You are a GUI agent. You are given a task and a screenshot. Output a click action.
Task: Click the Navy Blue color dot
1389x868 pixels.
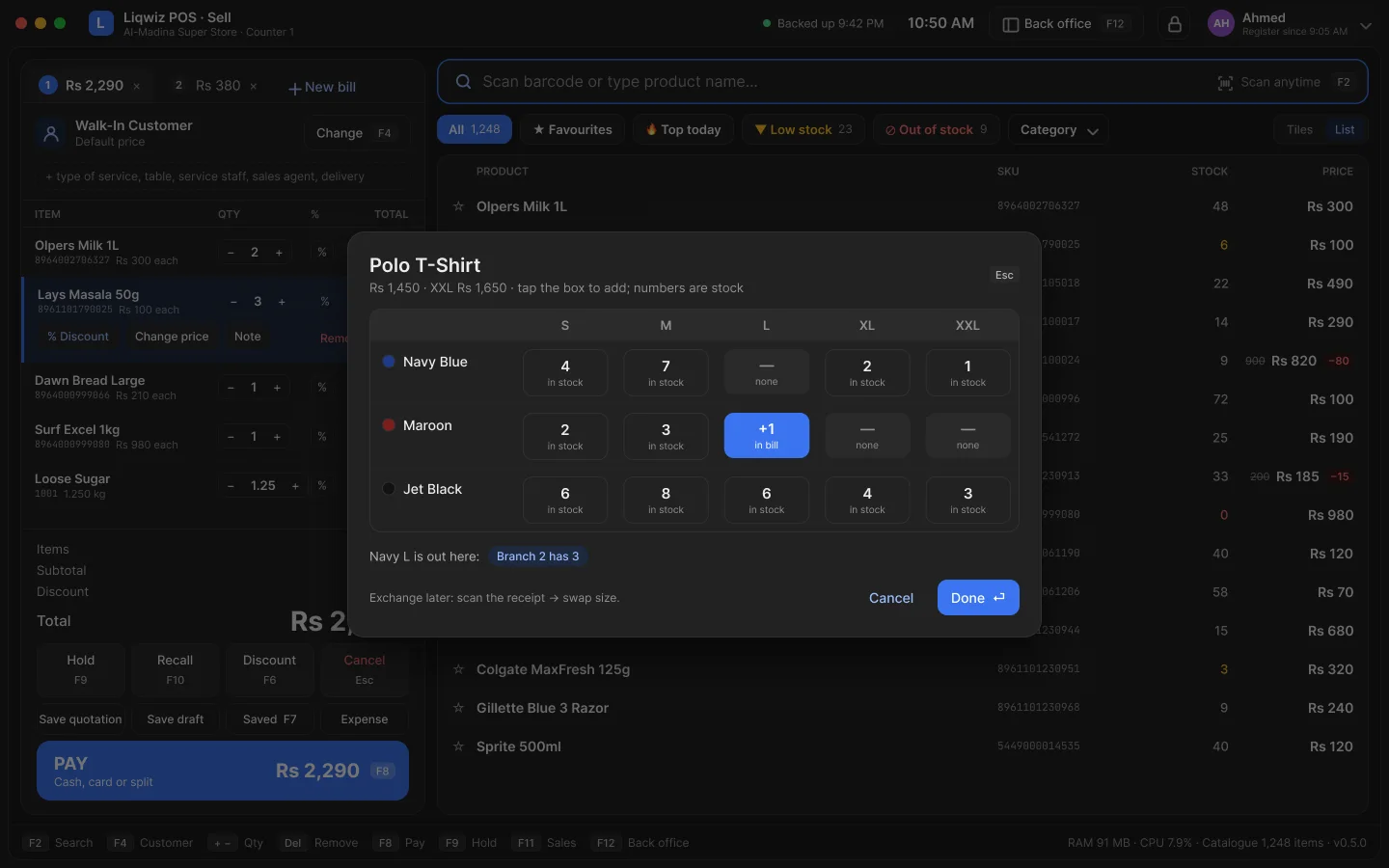pos(389,362)
